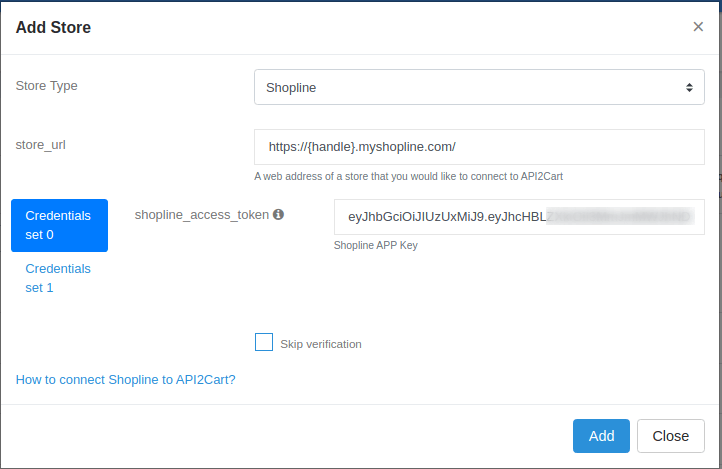This screenshot has height=469, width=722.
Task: Click the store_url field label
Action: pyautogui.click(x=41, y=145)
